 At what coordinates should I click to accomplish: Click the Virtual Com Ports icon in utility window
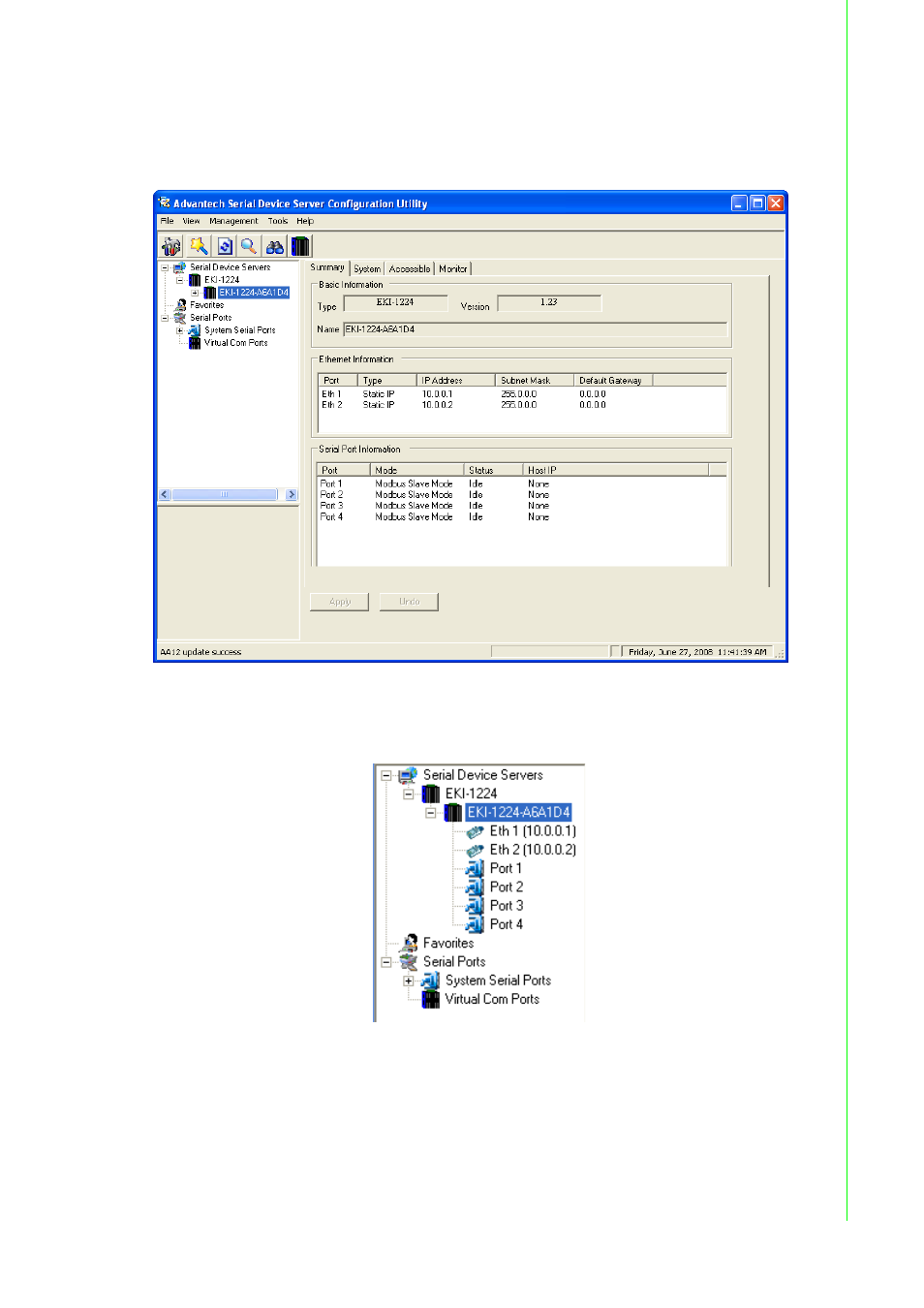point(195,343)
